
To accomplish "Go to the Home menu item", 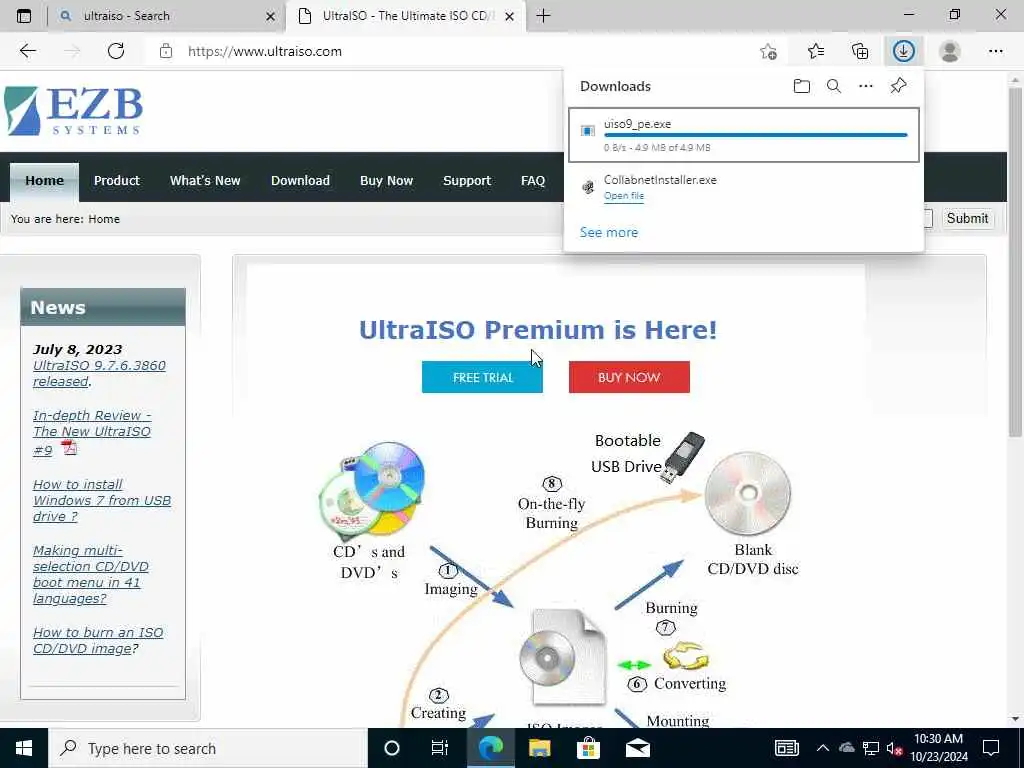I will click(44, 181).
